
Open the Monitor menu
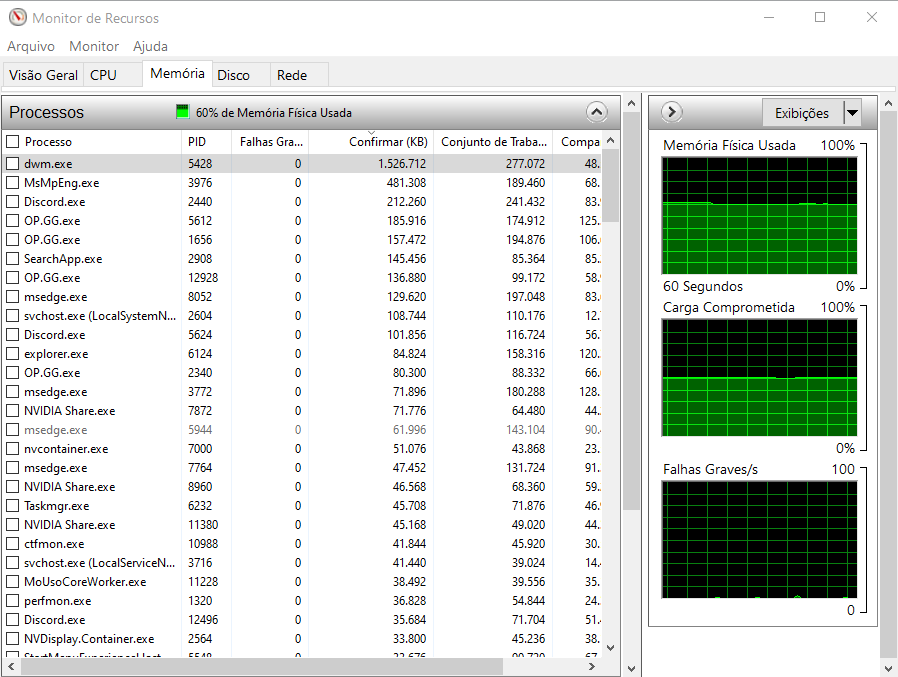pos(94,46)
